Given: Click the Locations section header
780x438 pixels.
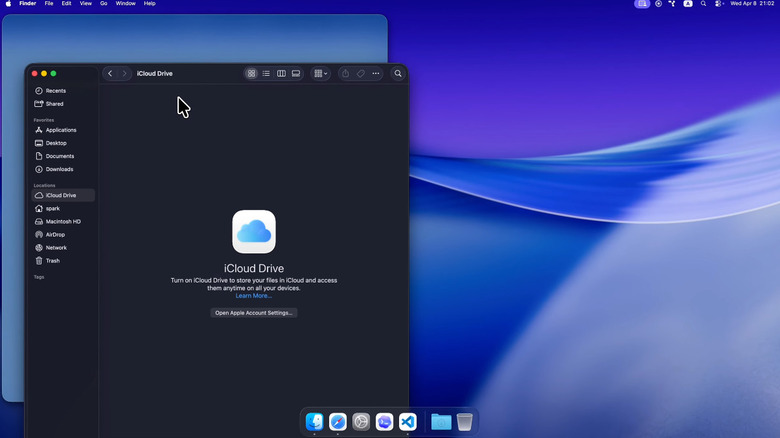Looking at the screenshot, I should pyautogui.click(x=44, y=185).
